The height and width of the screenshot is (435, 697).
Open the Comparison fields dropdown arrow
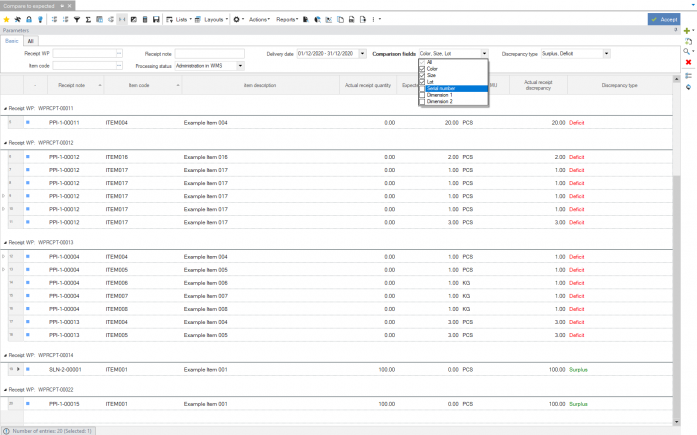click(x=485, y=54)
